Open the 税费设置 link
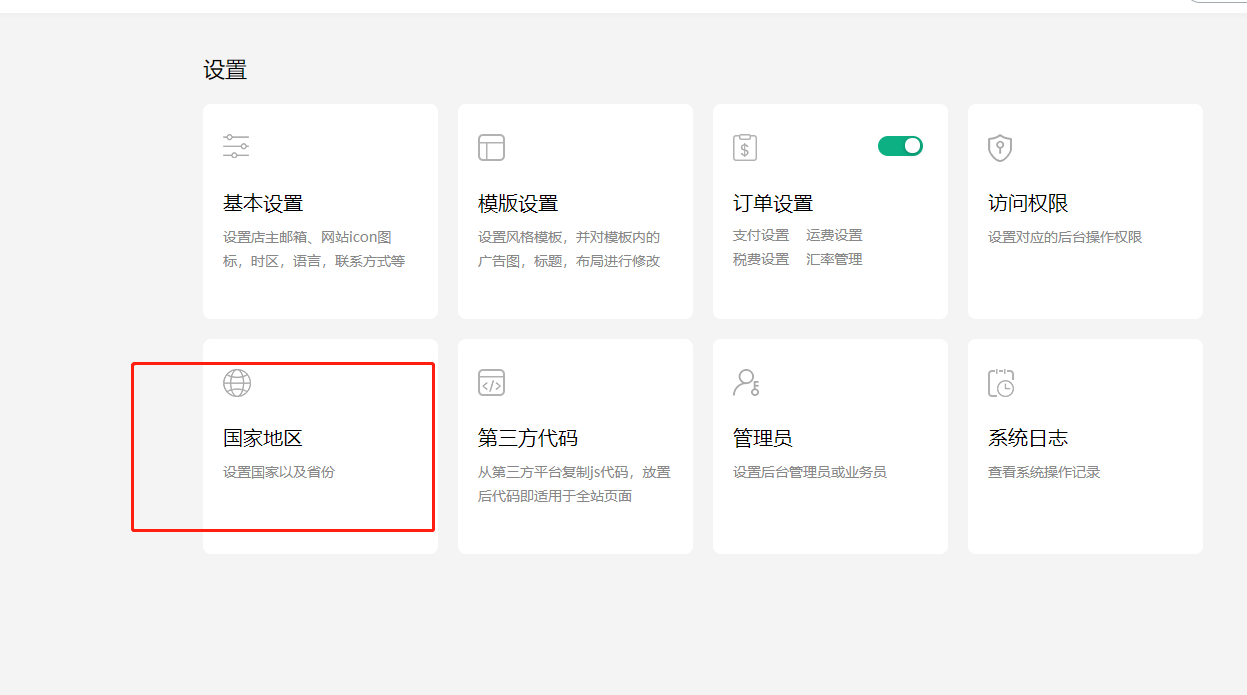The image size is (1247, 695). pos(761,260)
